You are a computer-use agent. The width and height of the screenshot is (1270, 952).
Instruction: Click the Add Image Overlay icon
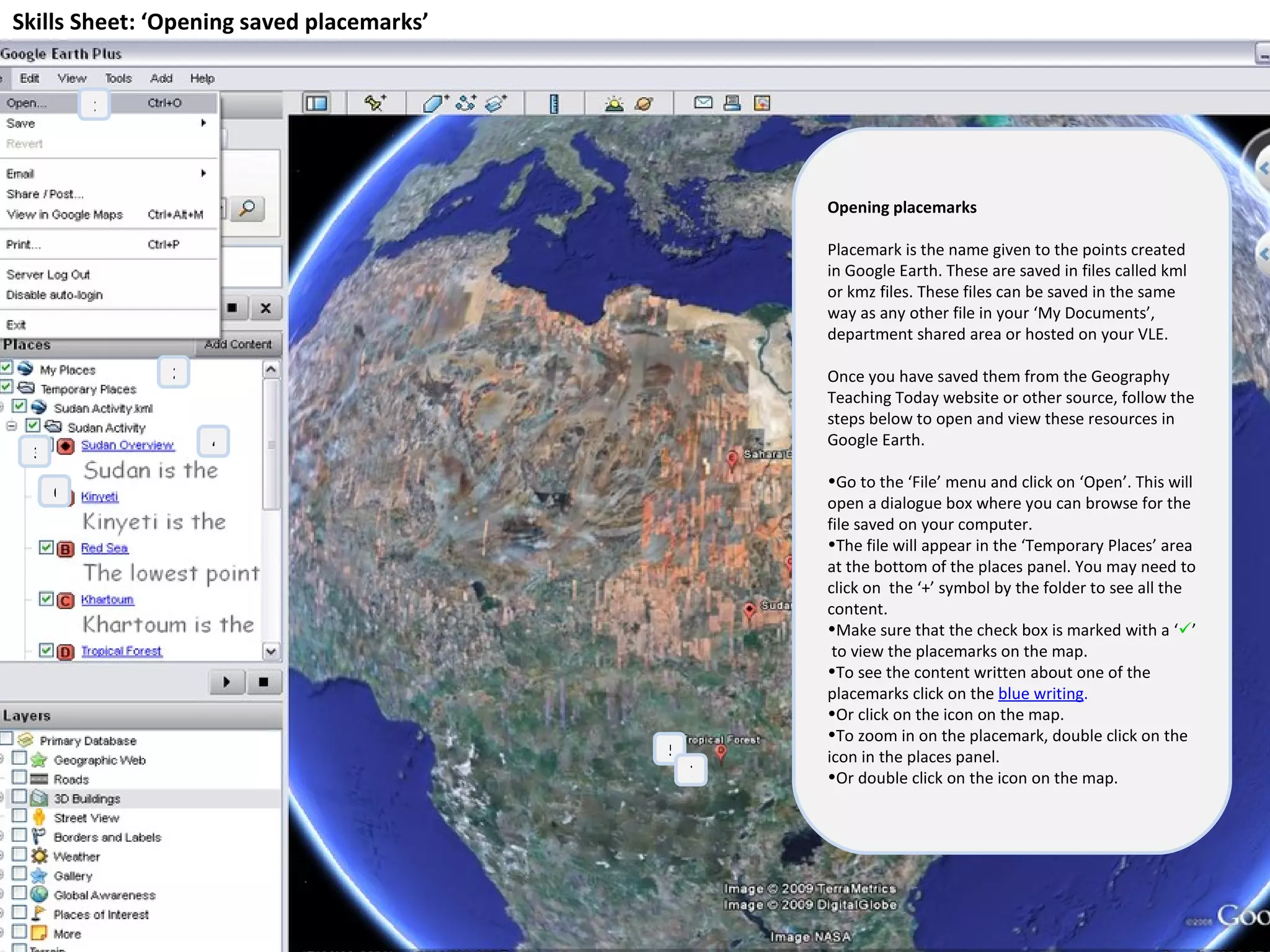495,103
